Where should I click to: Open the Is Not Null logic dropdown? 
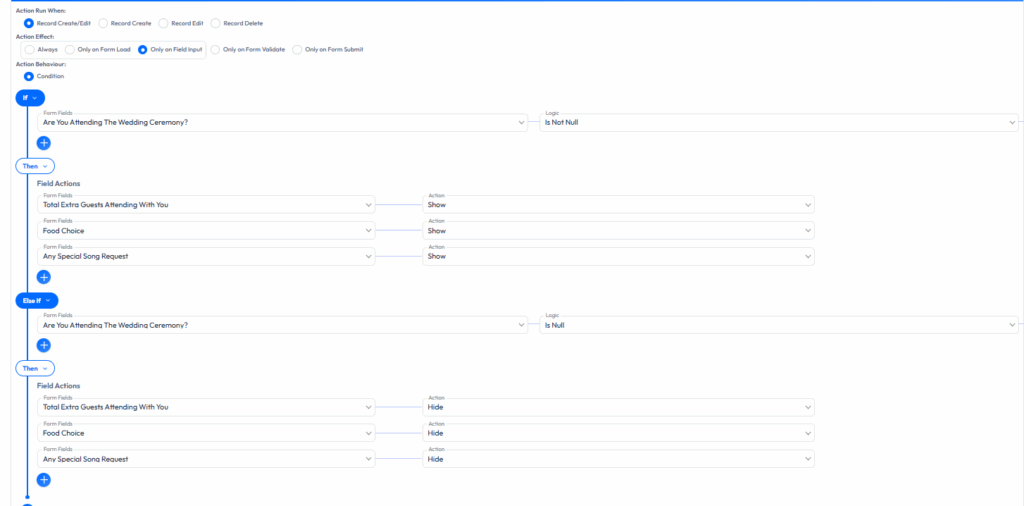(778, 122)
